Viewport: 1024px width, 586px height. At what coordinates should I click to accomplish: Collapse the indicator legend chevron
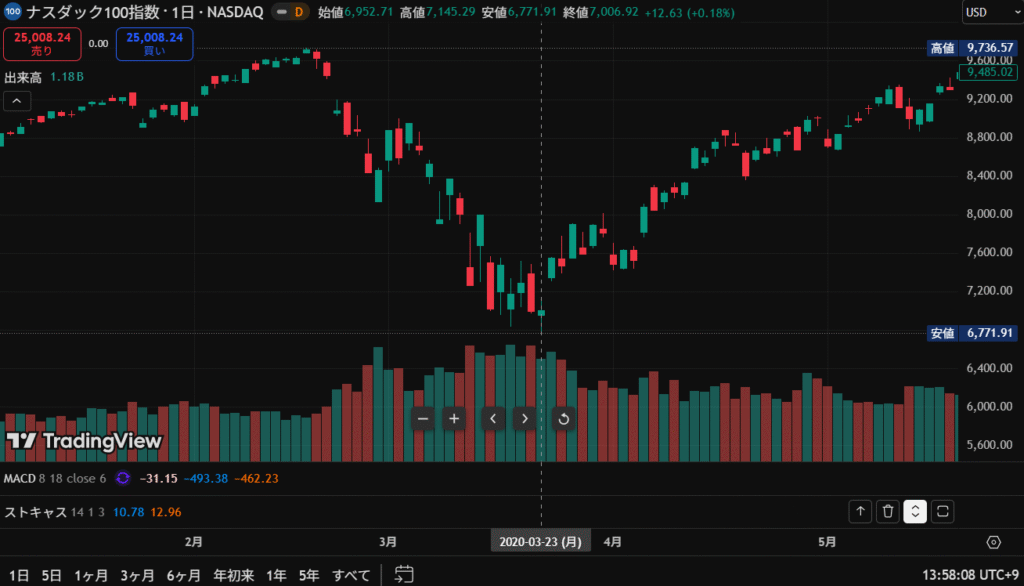(17, 101)
